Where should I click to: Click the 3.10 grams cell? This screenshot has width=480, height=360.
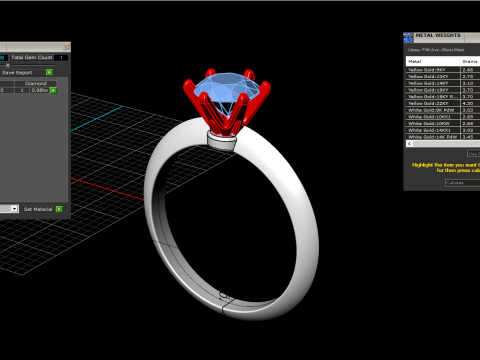click(470, 83)
